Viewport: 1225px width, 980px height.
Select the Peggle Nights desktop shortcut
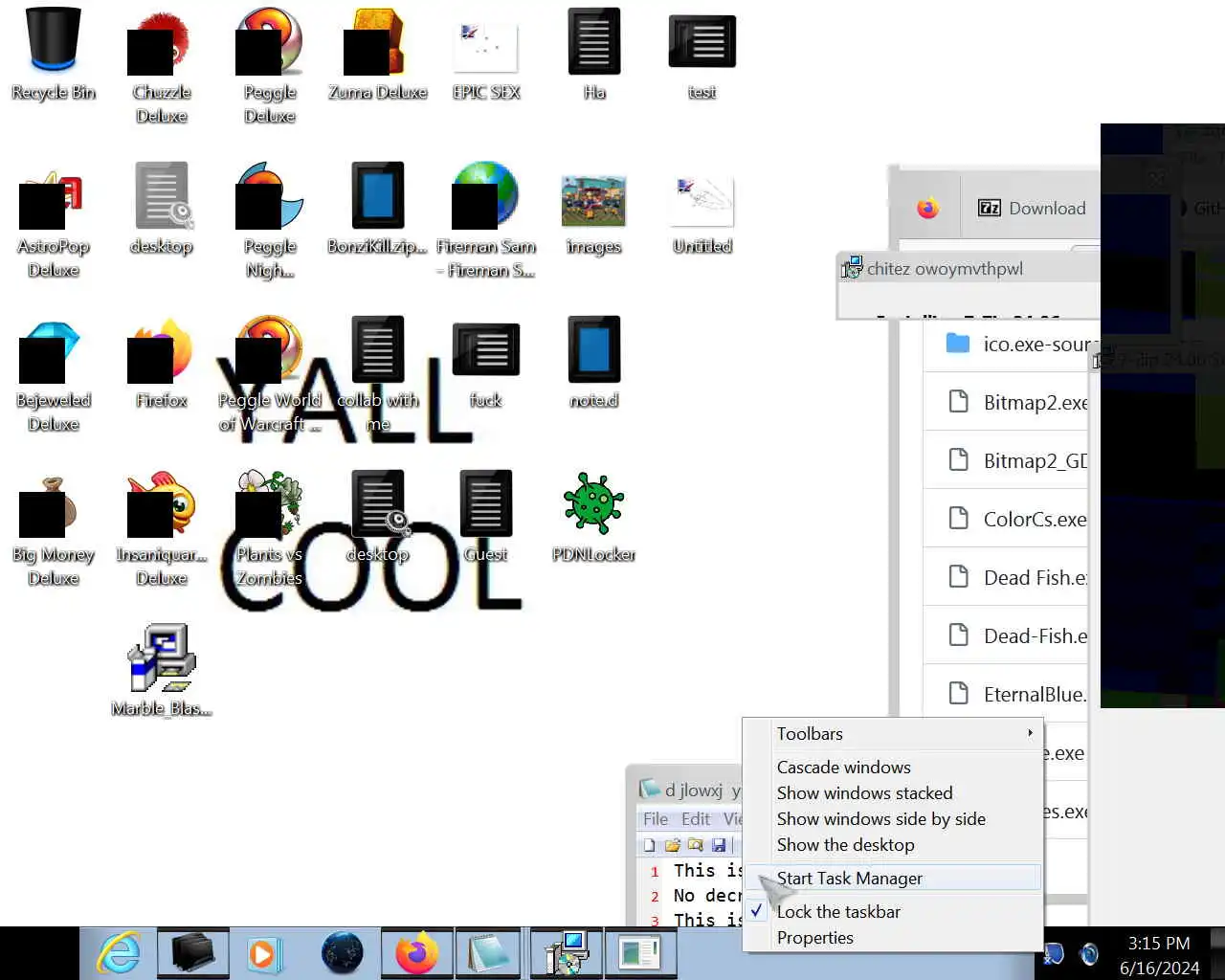[x=270, y=220]
